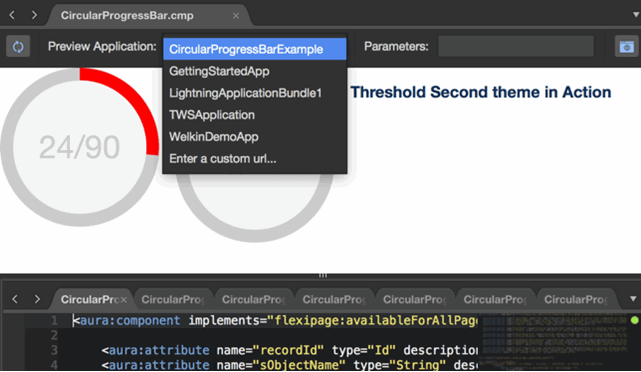Screen dimensions: 641x372
Task: Go forward using top pane right arrow
Action: point(34,16)
